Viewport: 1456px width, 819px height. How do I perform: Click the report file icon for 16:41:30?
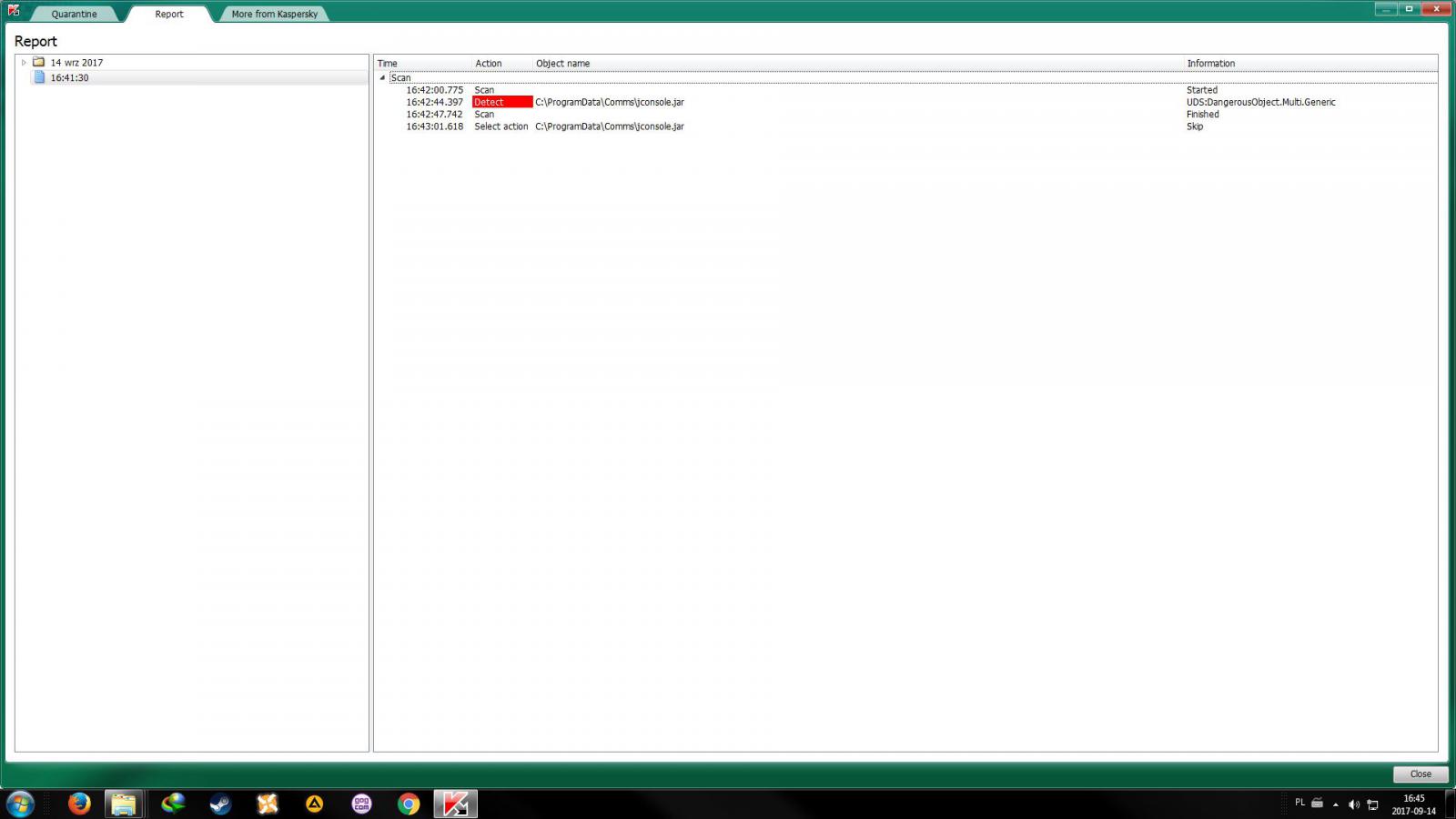pos(39,77)
